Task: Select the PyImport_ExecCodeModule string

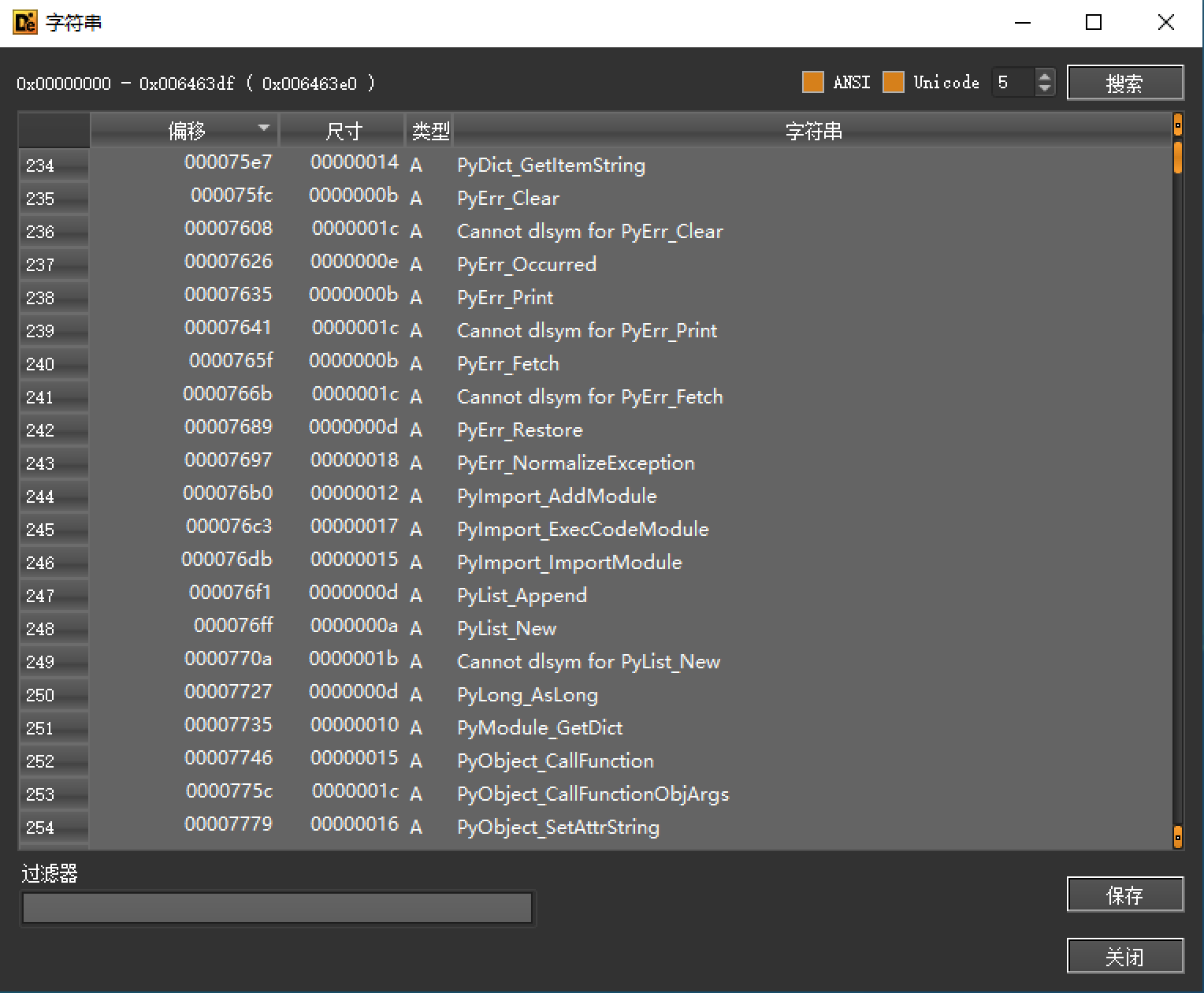Action: tap(583, 529)
